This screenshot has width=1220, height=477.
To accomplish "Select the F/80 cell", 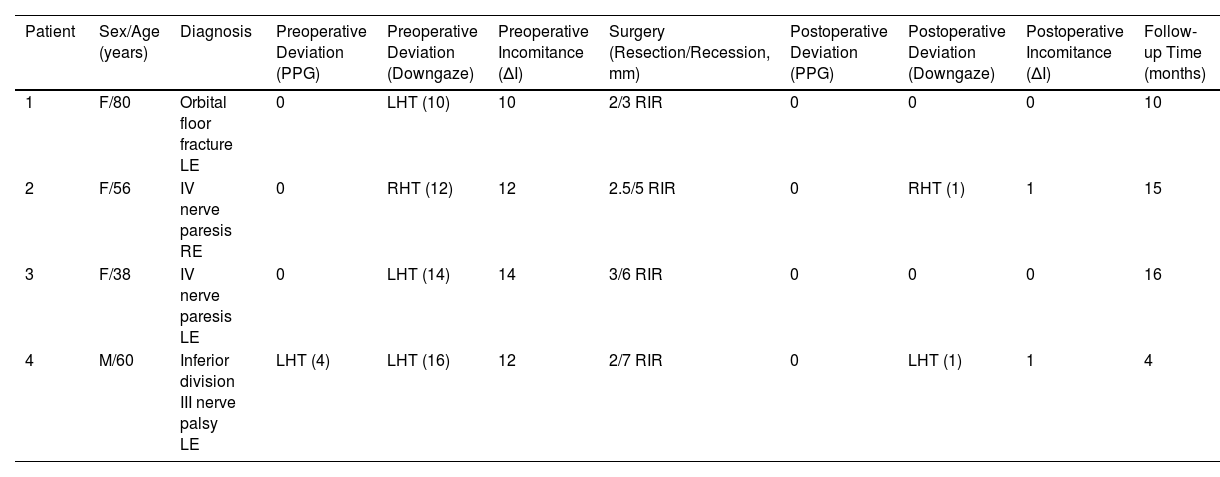I will click(115, 103).
